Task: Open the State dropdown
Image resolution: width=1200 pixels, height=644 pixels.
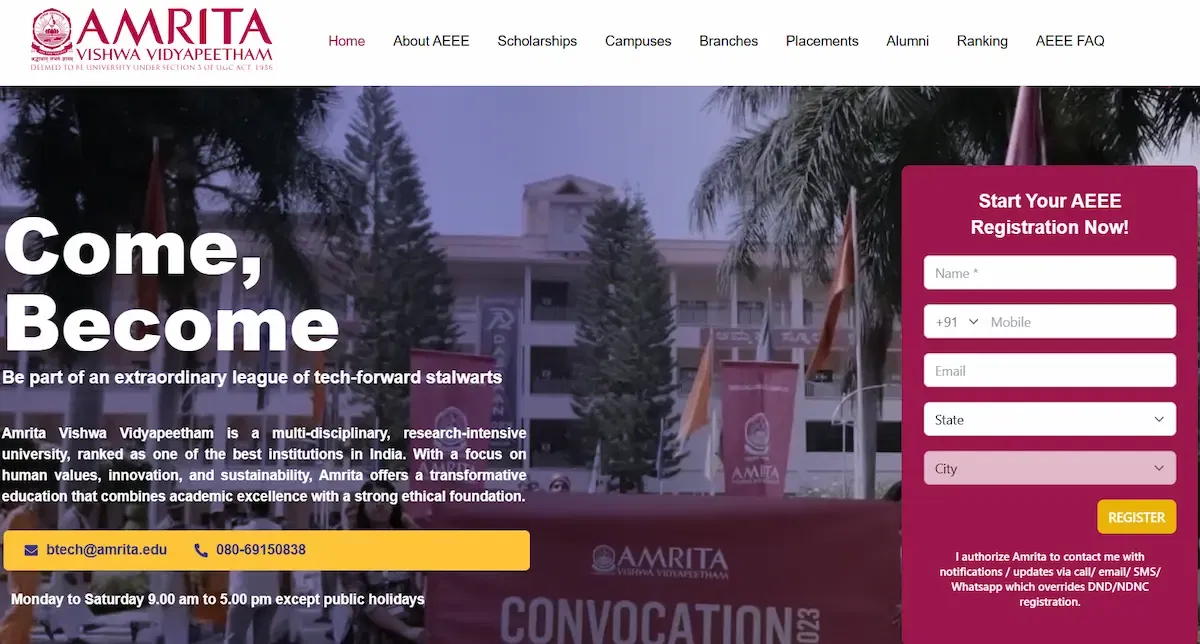Action: tap(1050, 420)
